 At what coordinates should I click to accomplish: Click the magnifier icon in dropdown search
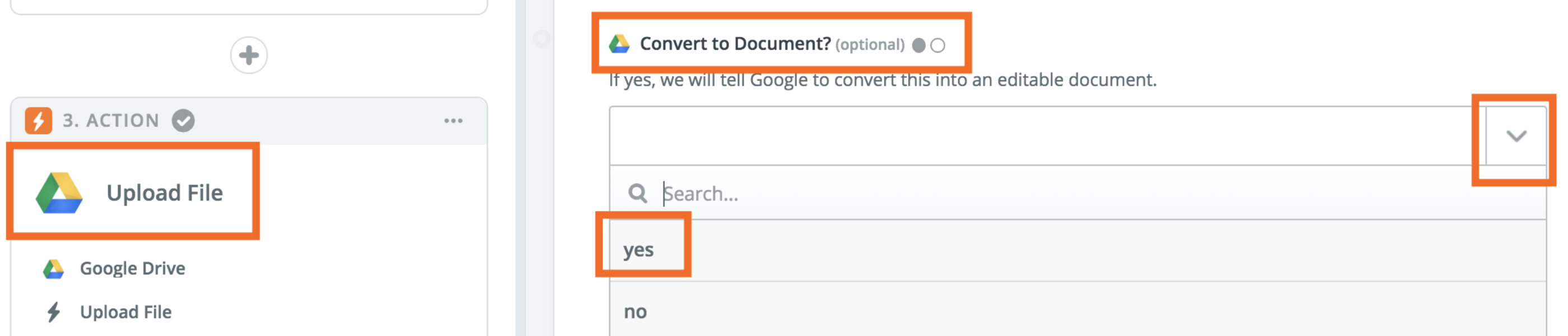coord(637,194)
